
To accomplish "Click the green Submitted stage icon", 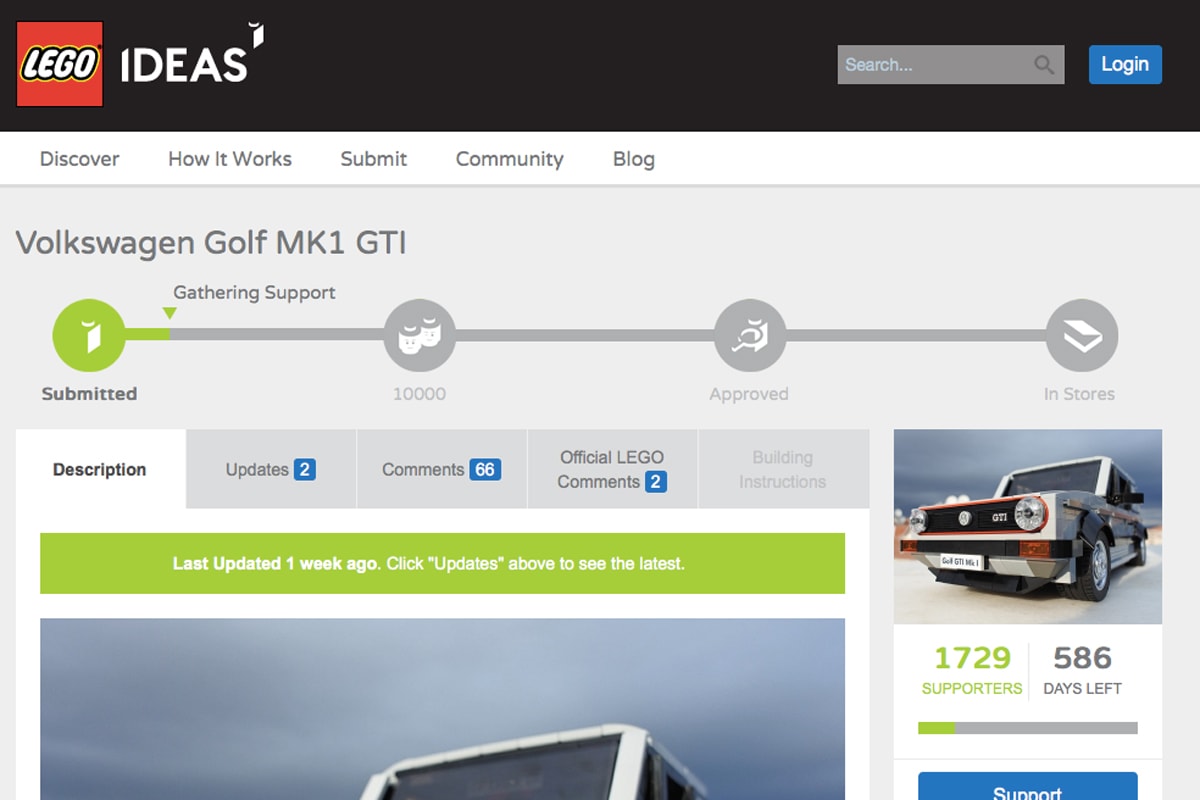I will click(89, 336).
